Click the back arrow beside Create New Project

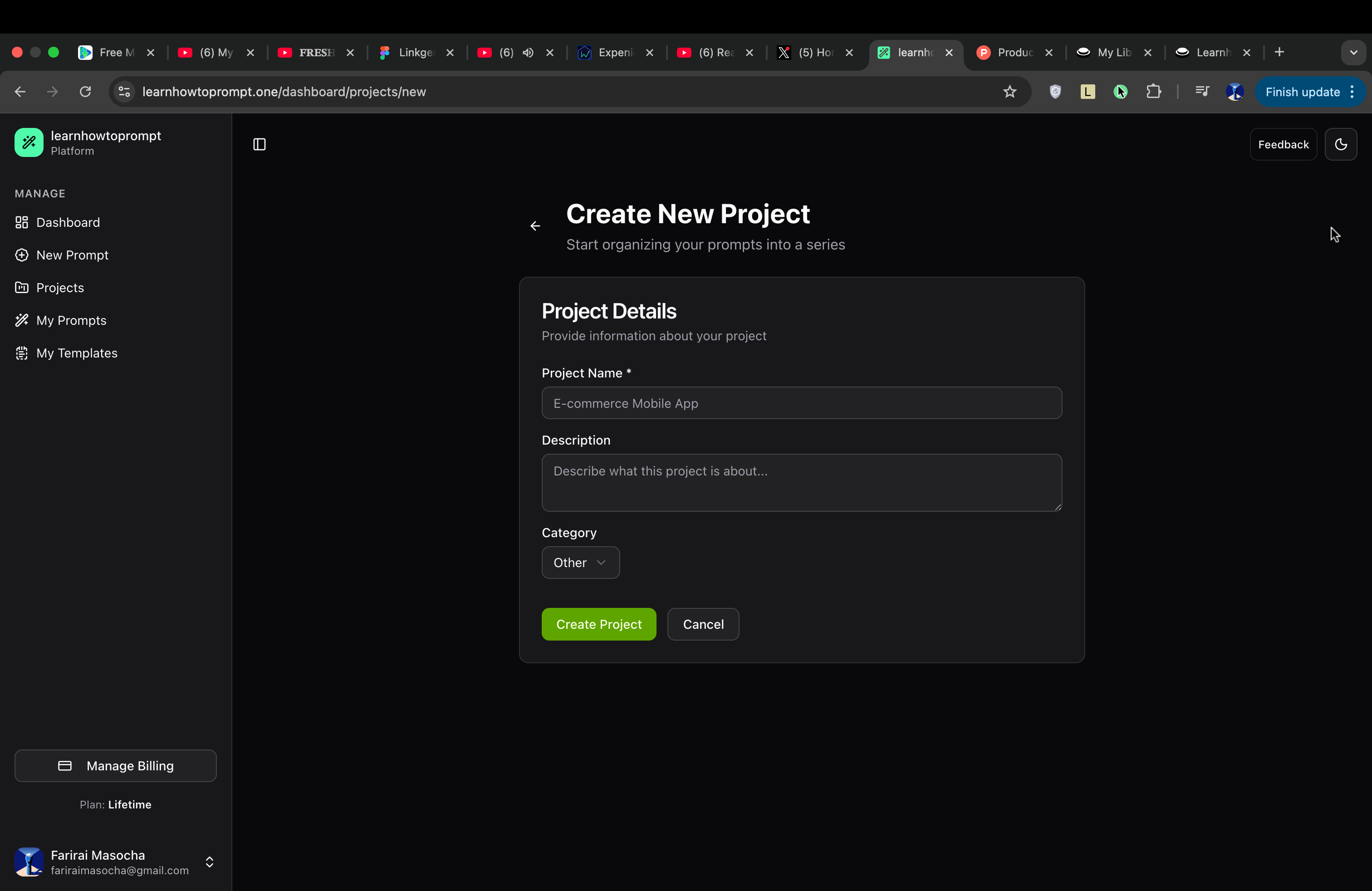(x=534, y=226)
